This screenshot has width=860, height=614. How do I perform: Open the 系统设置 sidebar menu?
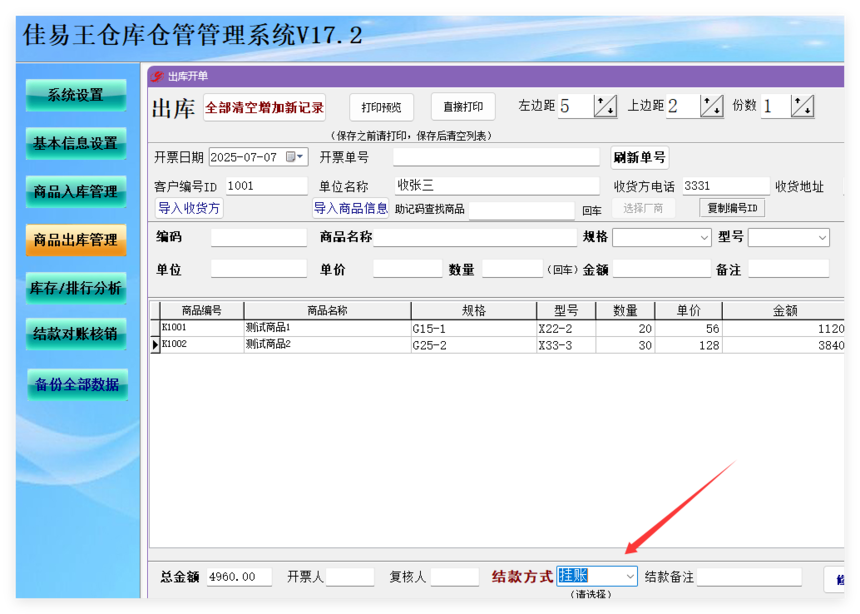pyautogui.click(x=76, y=95)
